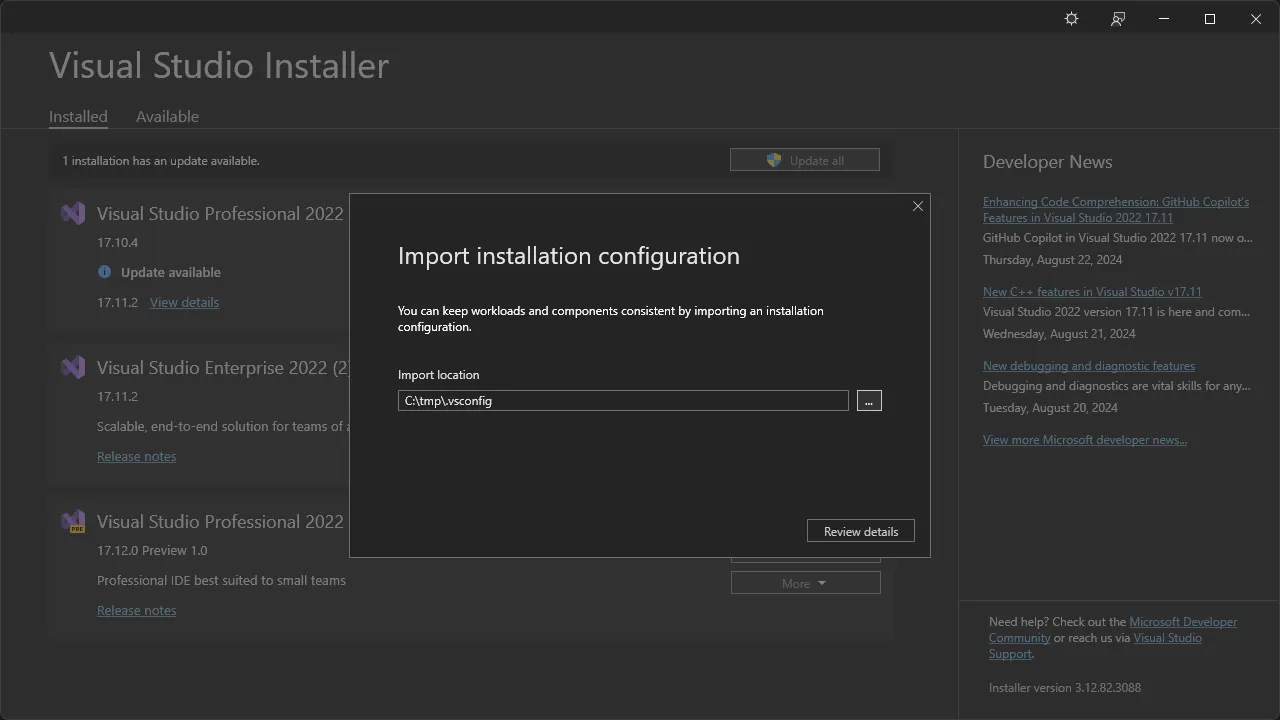Image resolution: width=1280 pixels, height=720 pixels.
Task: Open the GitHub Copilot features news article
Action: tap(1115, 209)
